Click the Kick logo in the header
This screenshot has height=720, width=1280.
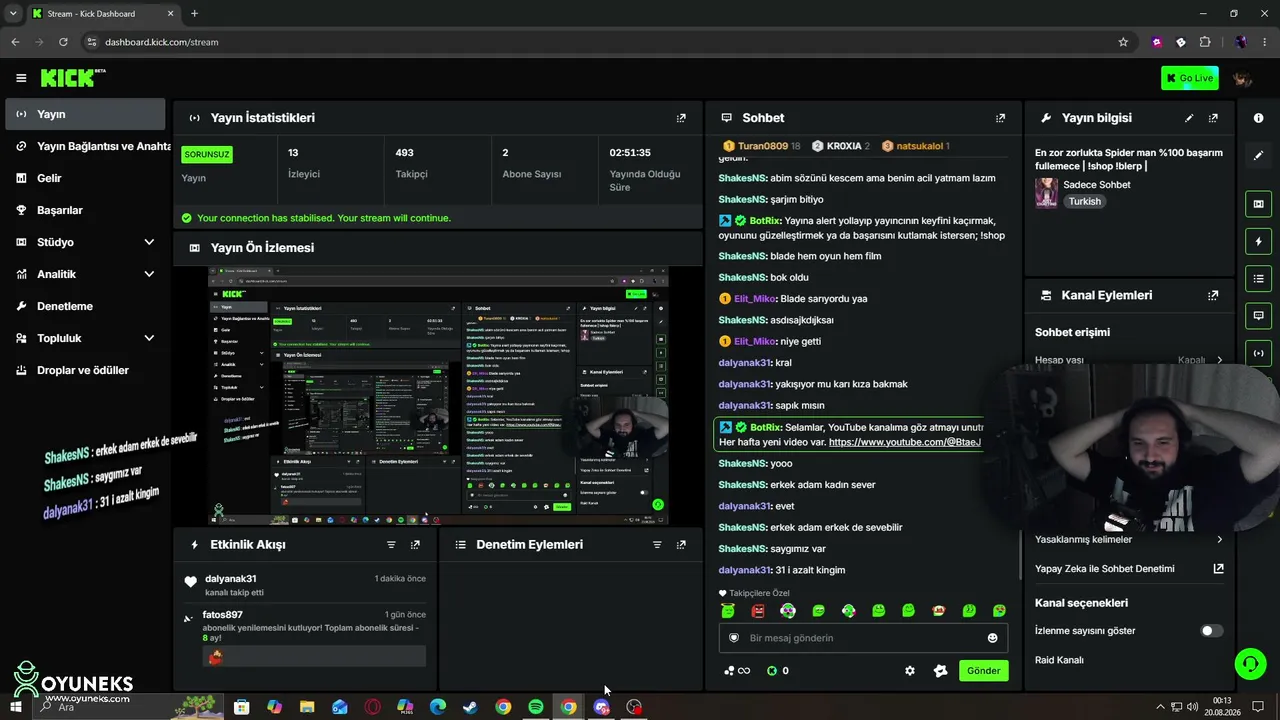73,78
